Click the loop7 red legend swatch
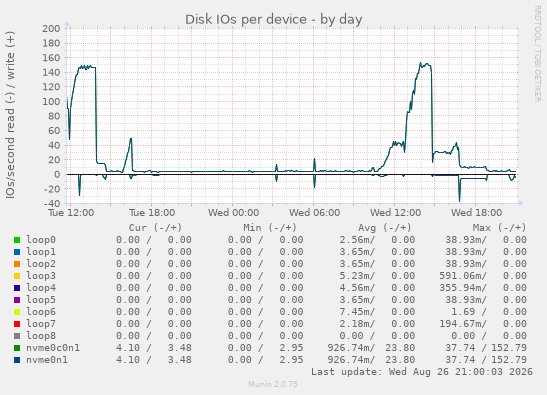 [17, 324]
